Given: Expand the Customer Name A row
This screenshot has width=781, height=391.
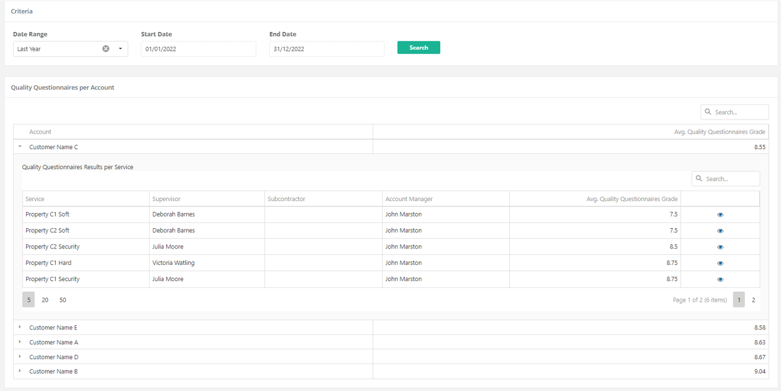Looking at the screenshot, I should (20, 342).
